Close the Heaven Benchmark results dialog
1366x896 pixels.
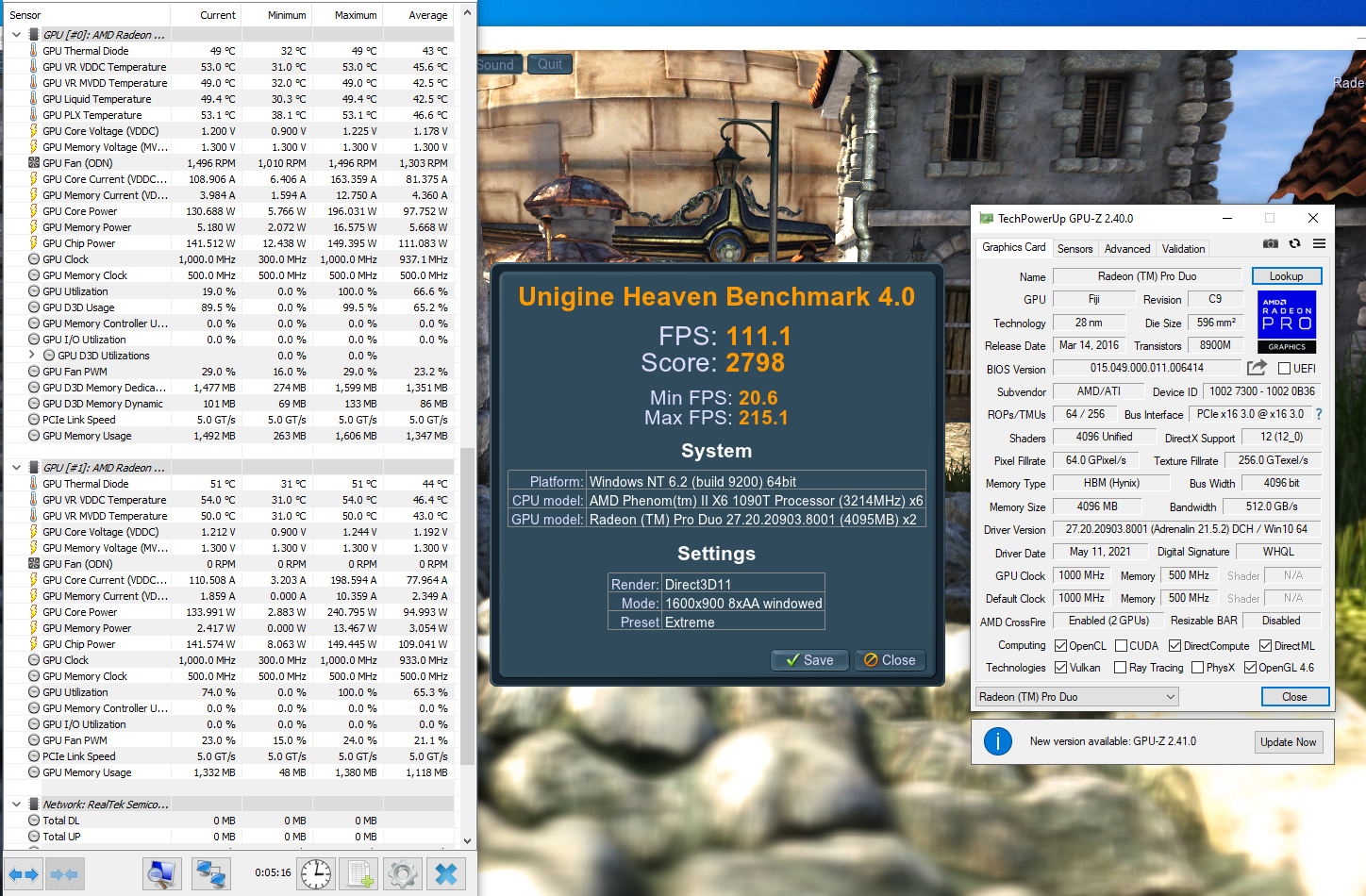[x=890, y=660]
